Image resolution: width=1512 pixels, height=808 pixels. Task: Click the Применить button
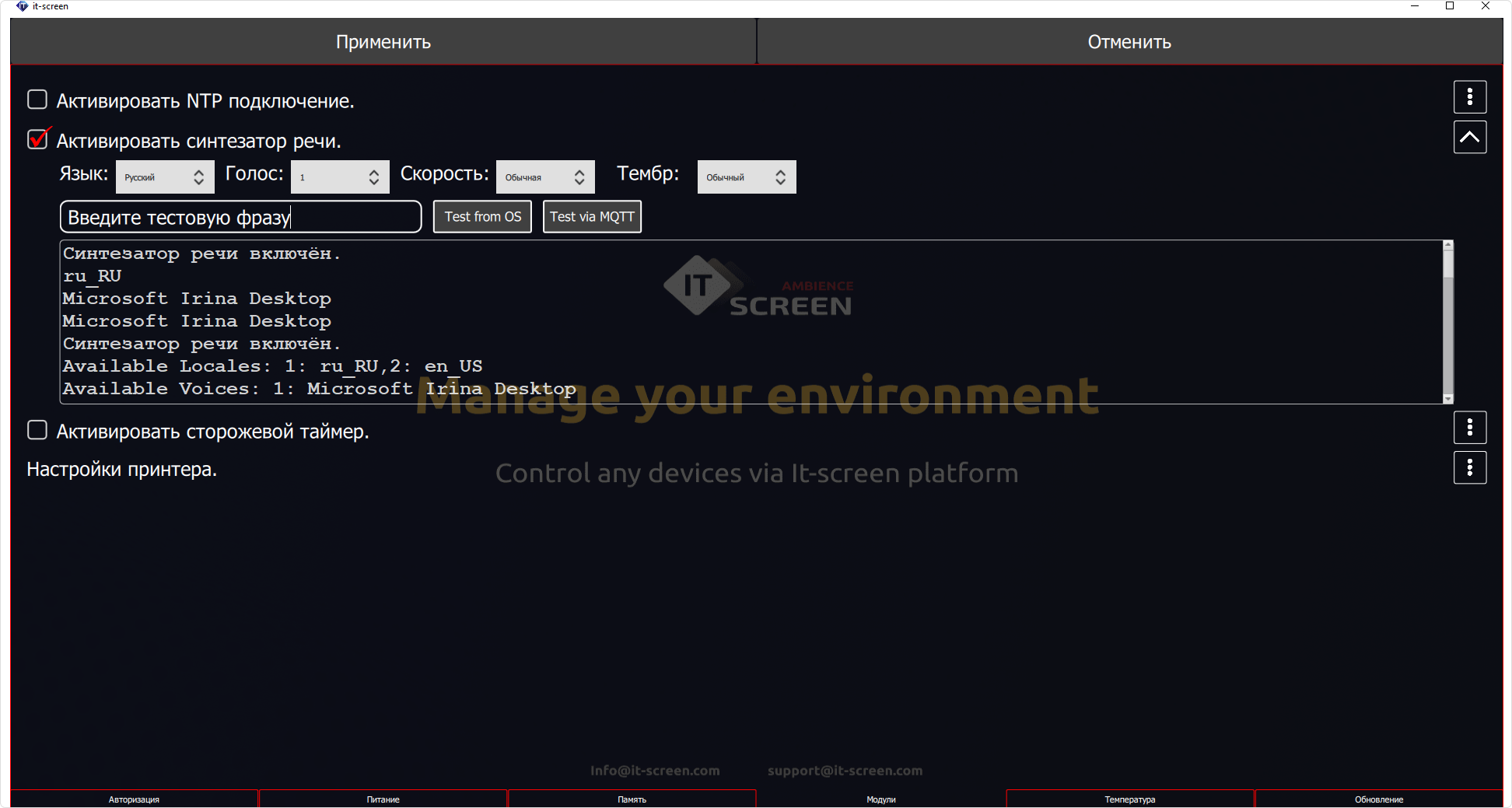point(383,41)
